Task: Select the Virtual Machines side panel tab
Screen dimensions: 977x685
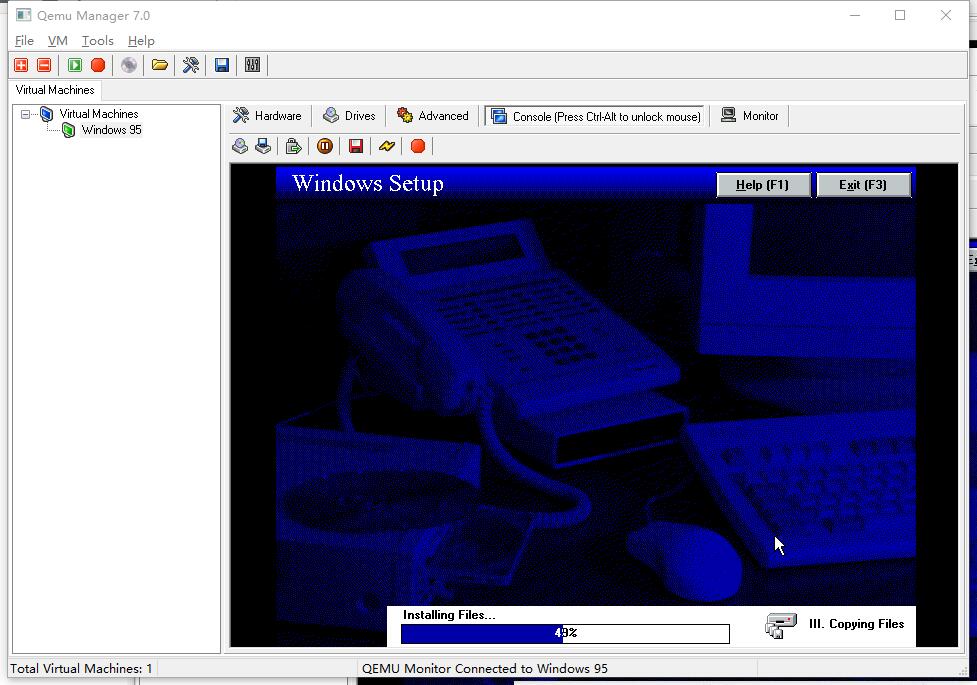Action: (55, 90)
